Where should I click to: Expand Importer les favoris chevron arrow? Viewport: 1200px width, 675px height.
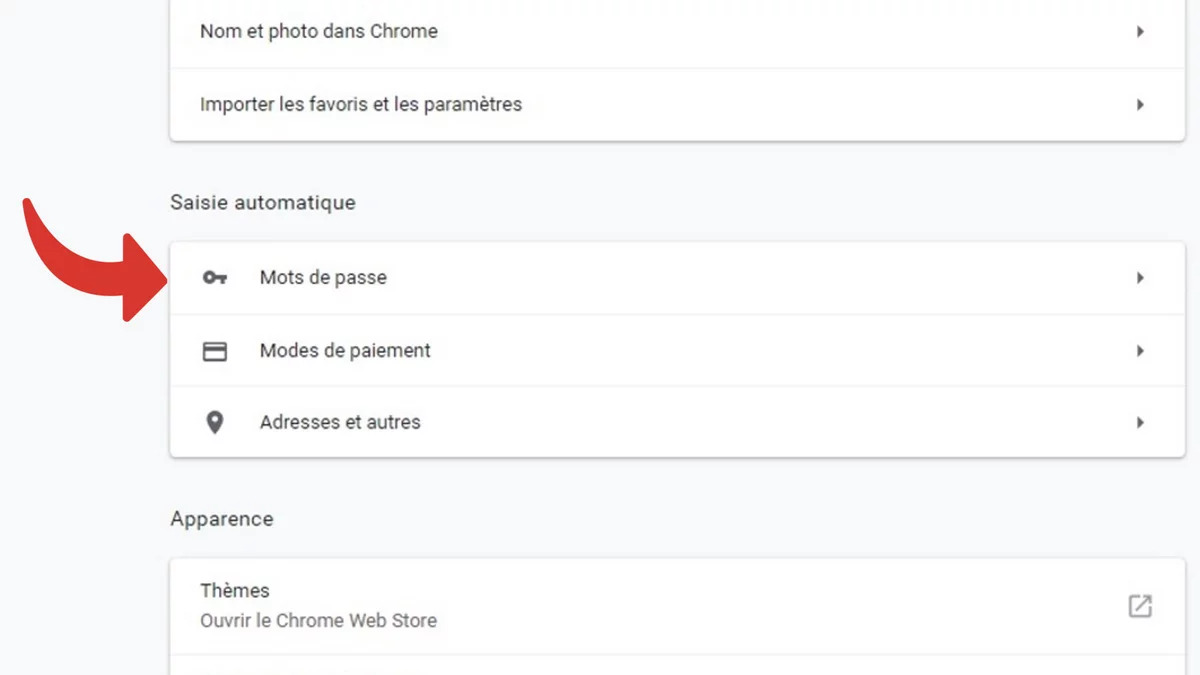(1140, 104)
